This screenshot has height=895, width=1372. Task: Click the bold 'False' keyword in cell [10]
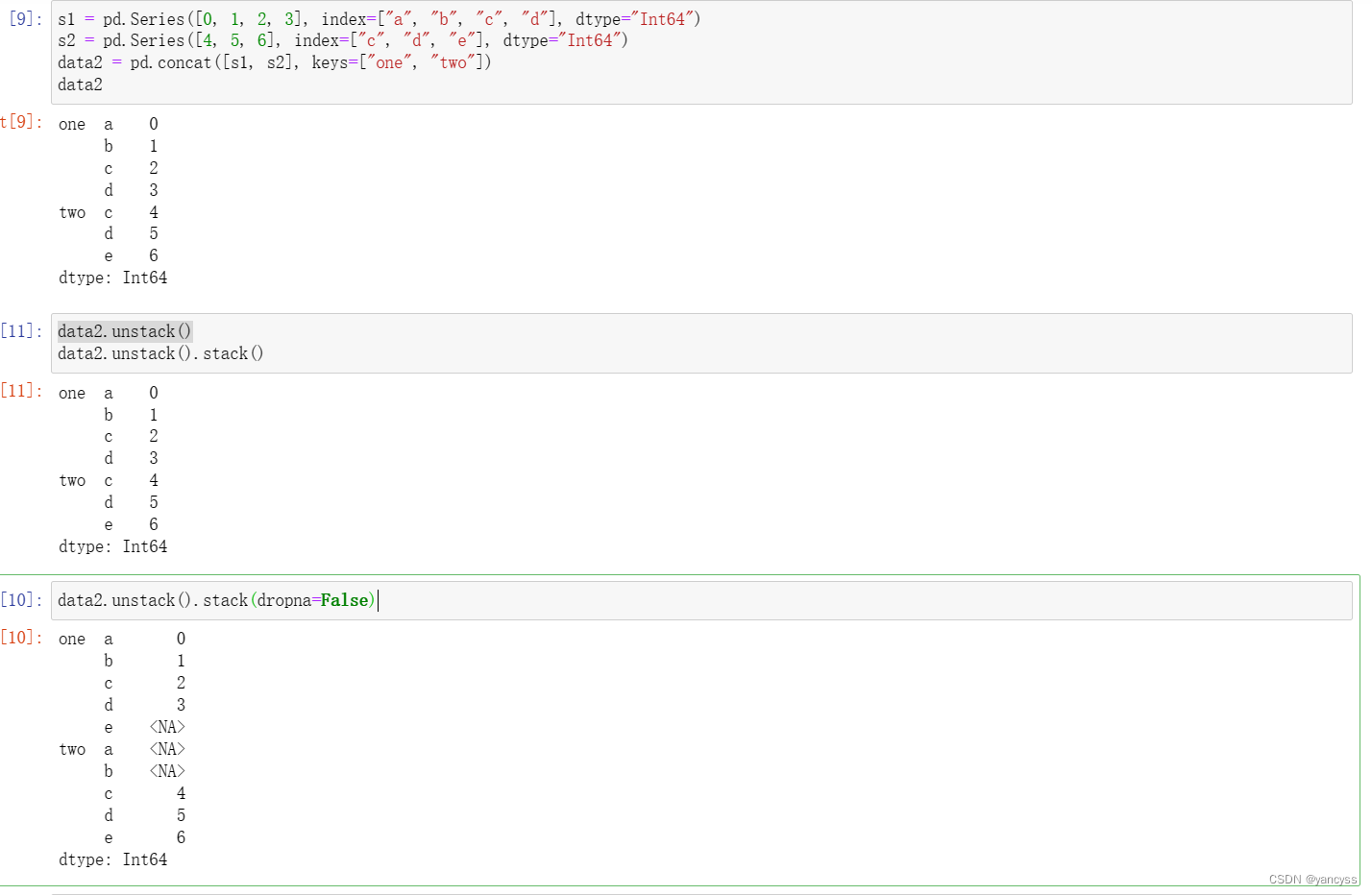point(344,600)
